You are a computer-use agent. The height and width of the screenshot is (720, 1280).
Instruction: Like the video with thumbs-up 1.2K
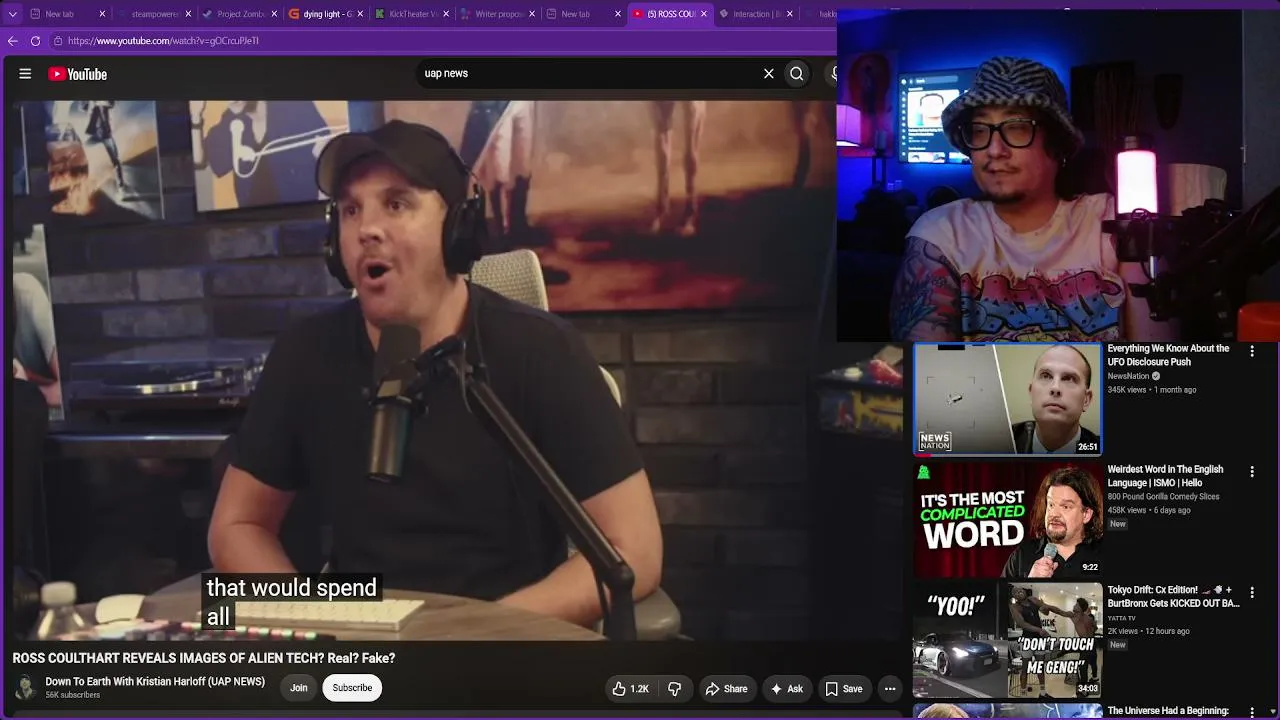pos(631,688)
